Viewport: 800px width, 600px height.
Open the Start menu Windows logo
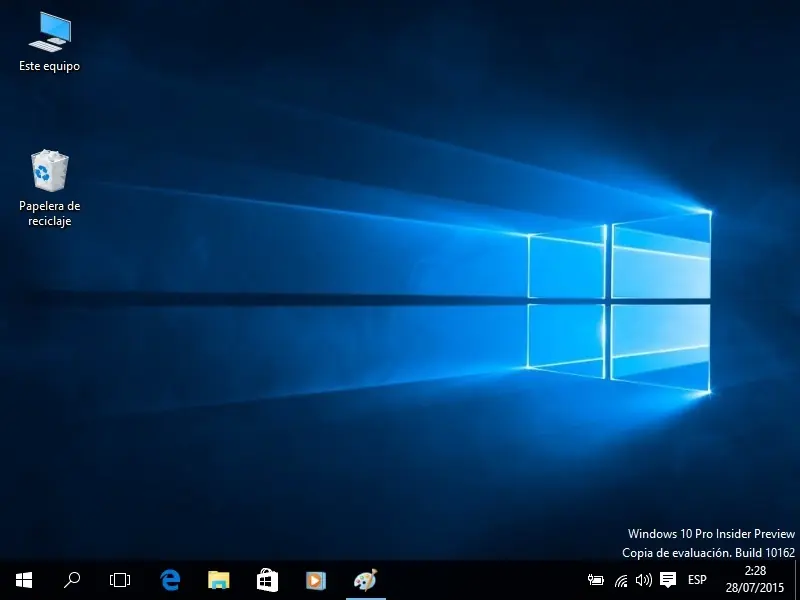coord(24,580)
